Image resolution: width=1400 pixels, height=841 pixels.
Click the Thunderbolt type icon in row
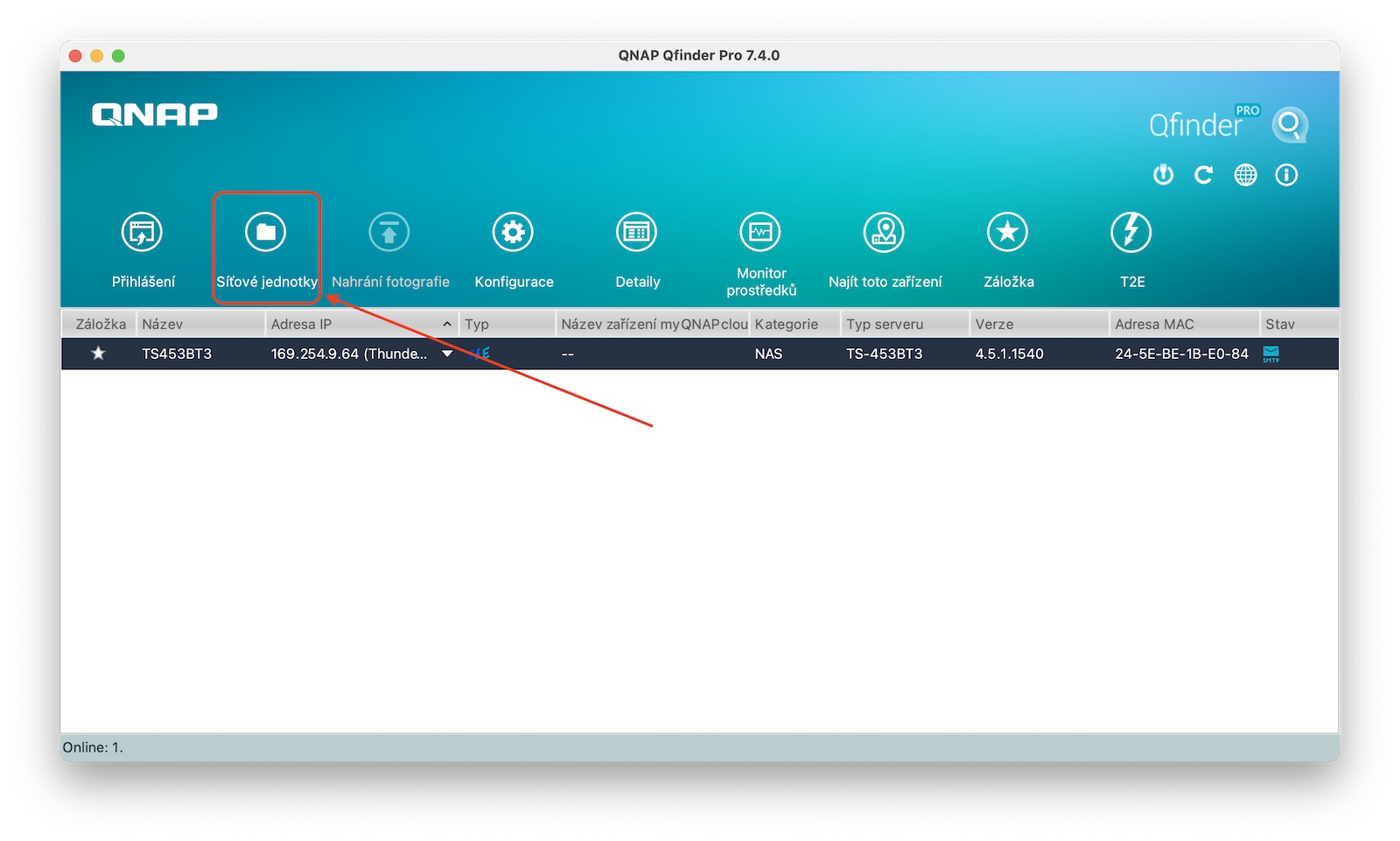coord(479,354)
